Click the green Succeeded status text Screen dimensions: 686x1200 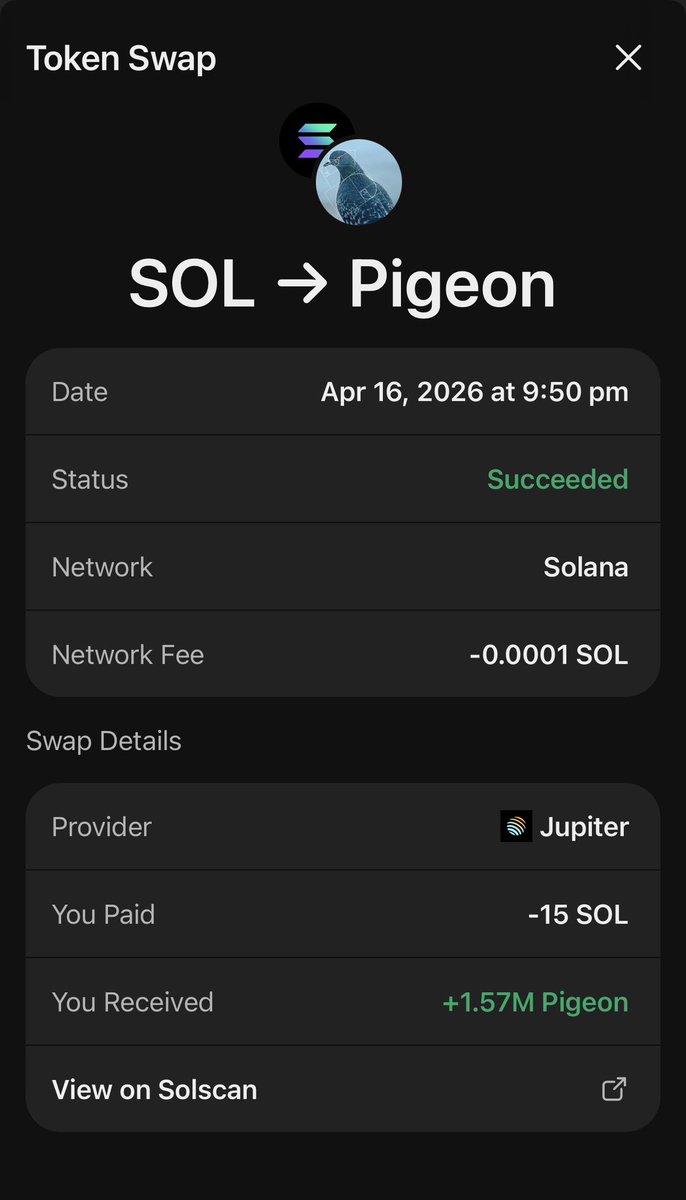(557, 479)
